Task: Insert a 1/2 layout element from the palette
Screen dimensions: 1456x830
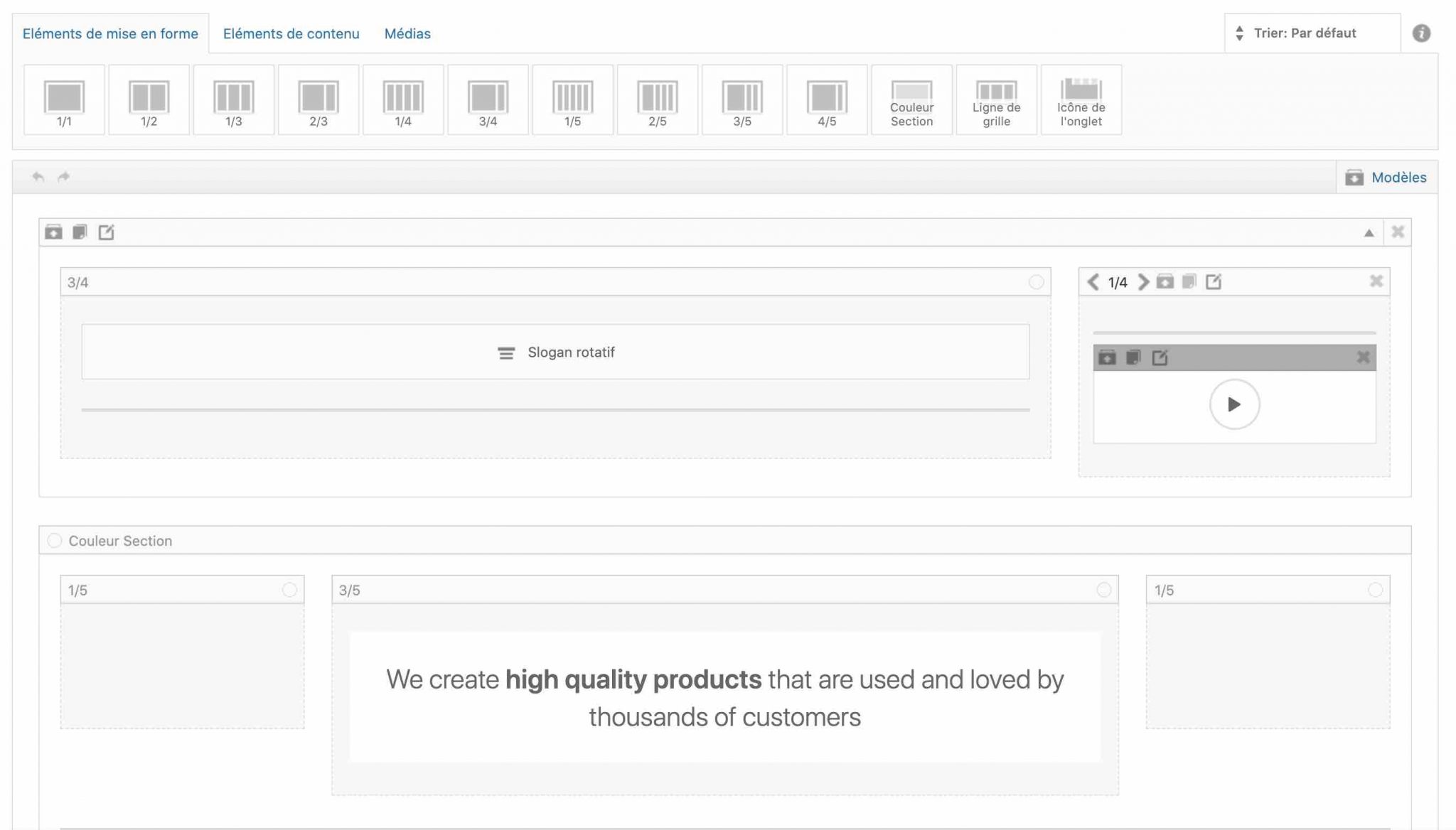Action: [149, 99]
